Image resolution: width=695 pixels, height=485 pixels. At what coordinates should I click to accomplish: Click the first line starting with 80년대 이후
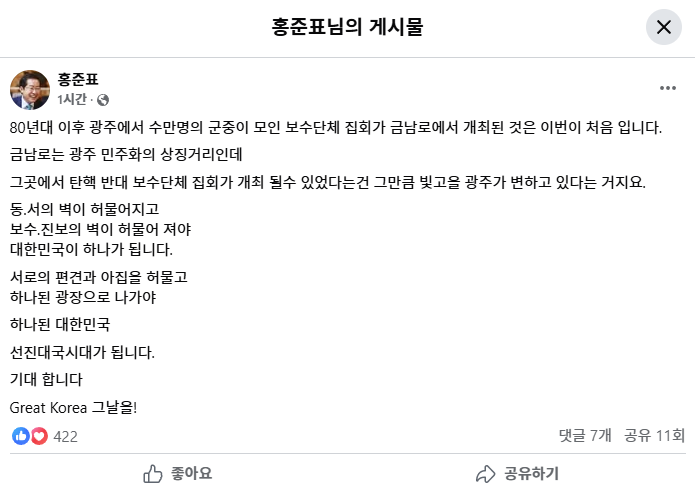coord(335,128)
